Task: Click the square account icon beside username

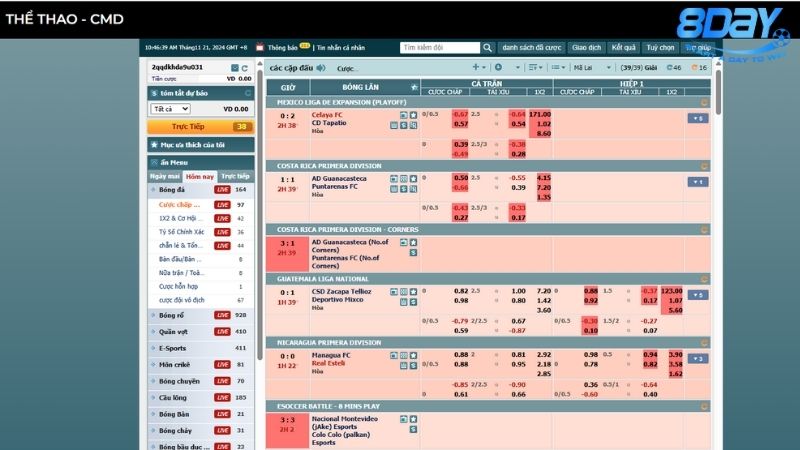Action: (235, 68)
